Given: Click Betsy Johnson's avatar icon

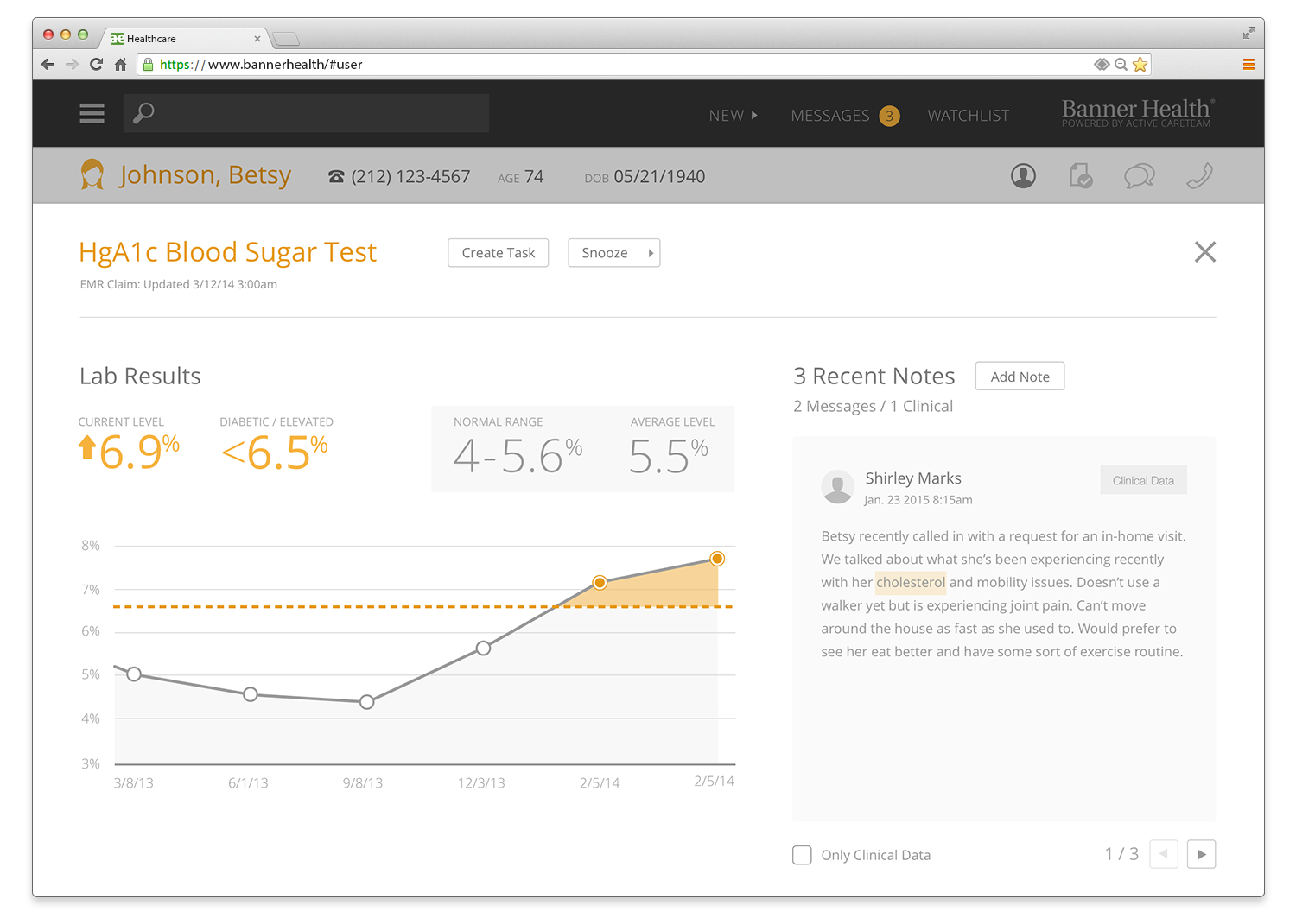Looking at the screenshot, I should point(92,174).
